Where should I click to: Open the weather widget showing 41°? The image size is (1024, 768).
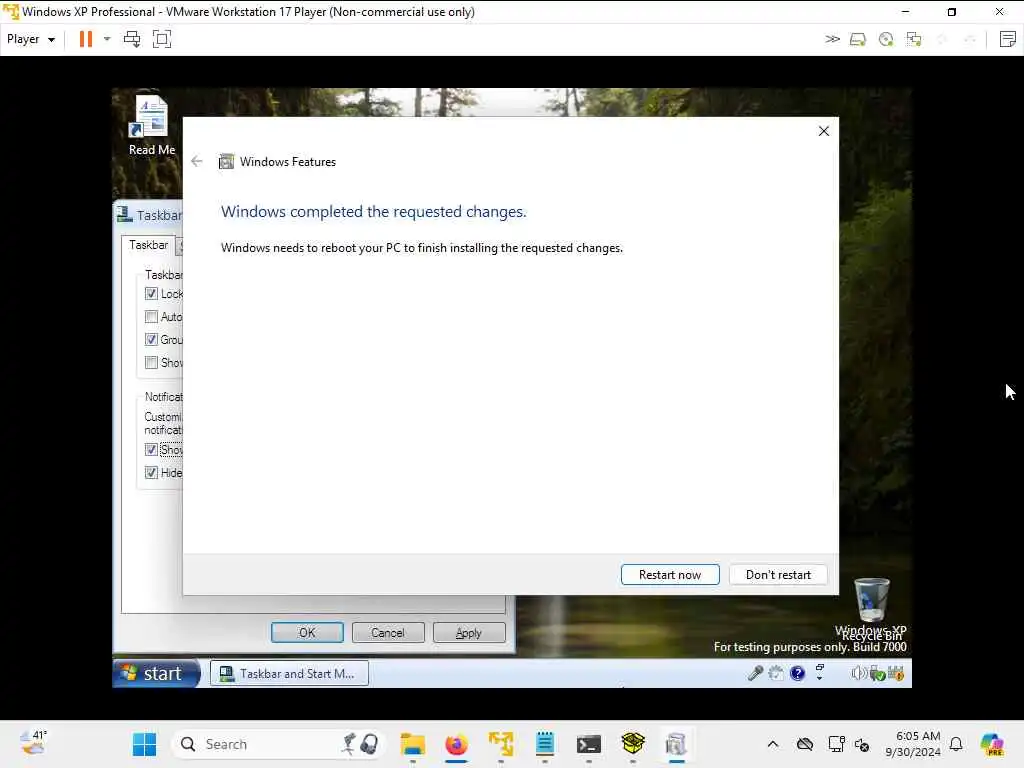[x=33, y=743]
